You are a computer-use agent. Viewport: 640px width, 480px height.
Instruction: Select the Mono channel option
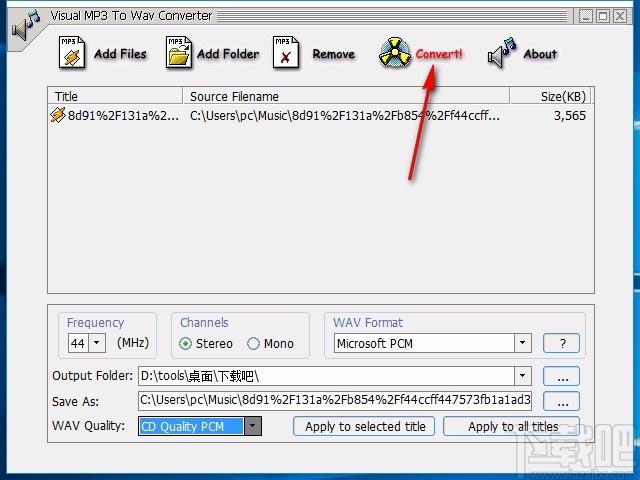coord(253,343)
